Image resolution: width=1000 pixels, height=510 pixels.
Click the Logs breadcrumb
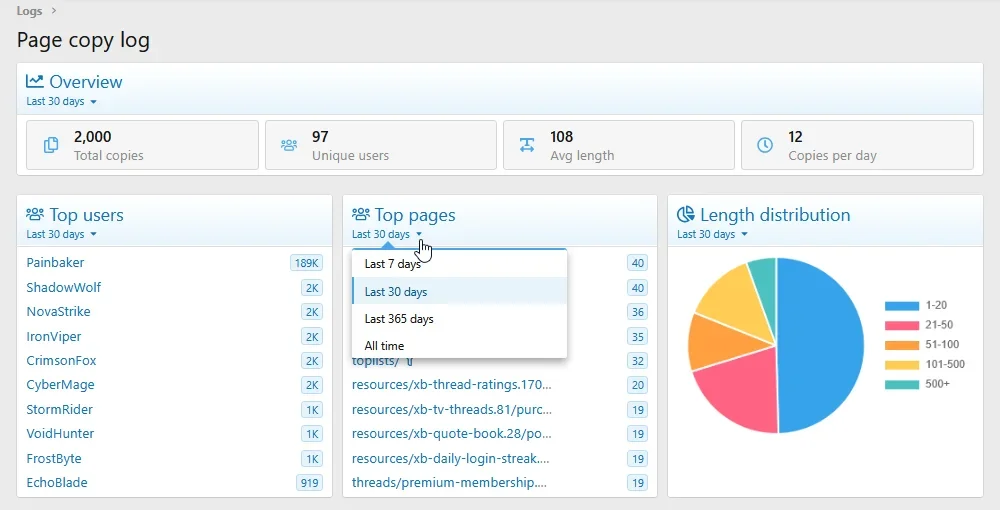(x=29, y=11)
